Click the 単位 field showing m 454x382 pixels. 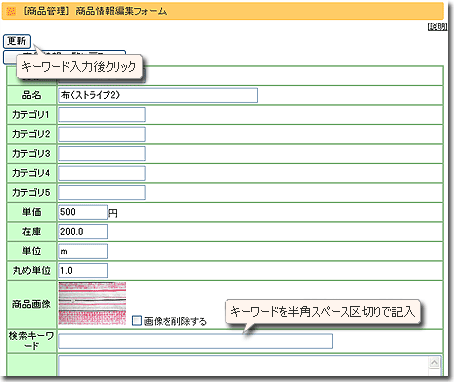click(x=83, y=251)
